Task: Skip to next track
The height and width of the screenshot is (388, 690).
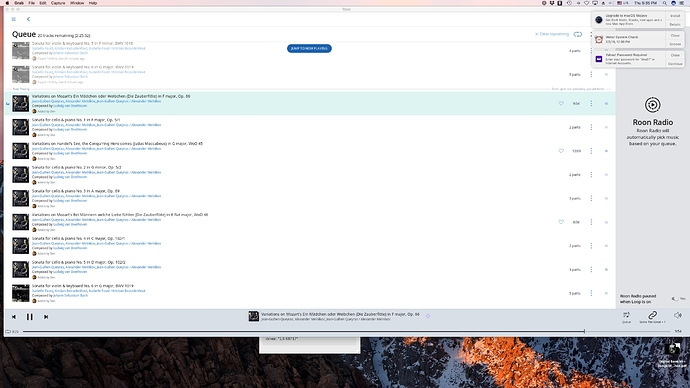Action: coord(46,317)
